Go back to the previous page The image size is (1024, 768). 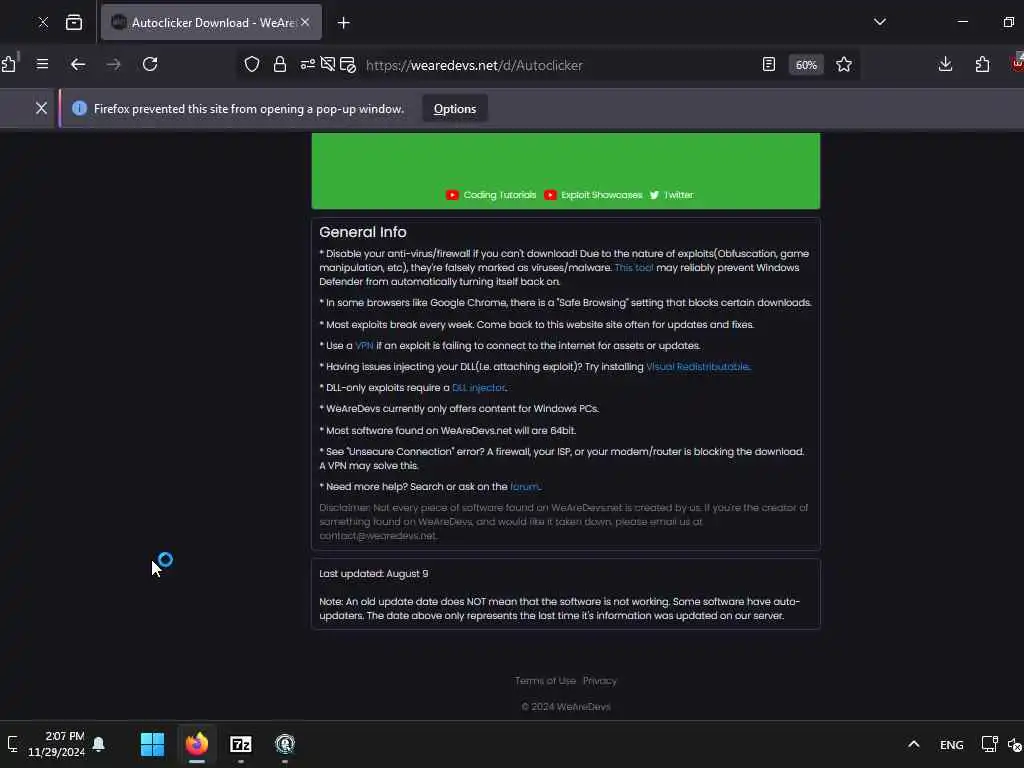tap(78, 64)
